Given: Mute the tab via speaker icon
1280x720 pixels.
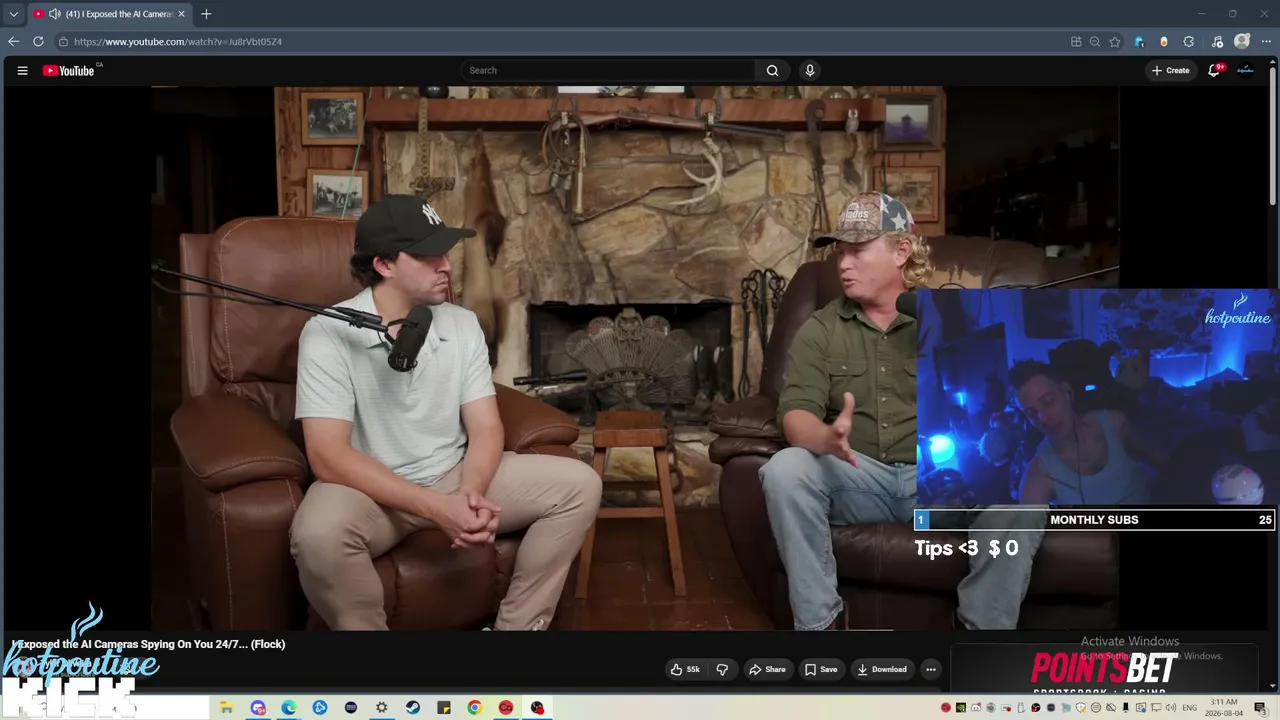Looking at the screenshot, I should pyautogui.click(x=54, y=14).
